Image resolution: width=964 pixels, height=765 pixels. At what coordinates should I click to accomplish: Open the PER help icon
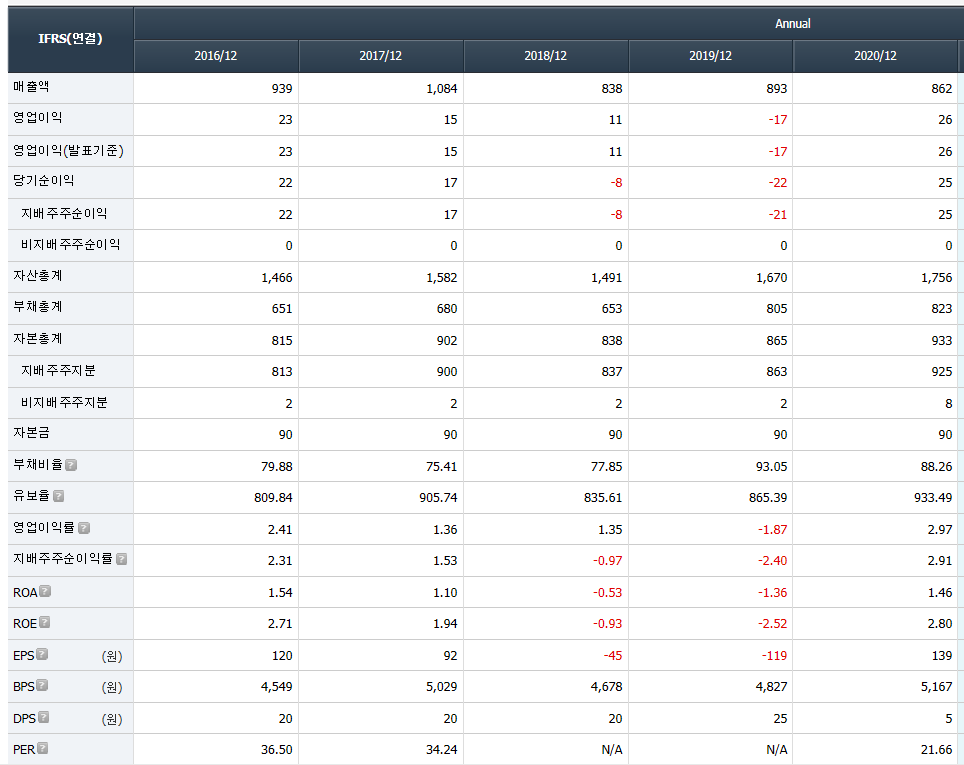[x=42, y=748]
